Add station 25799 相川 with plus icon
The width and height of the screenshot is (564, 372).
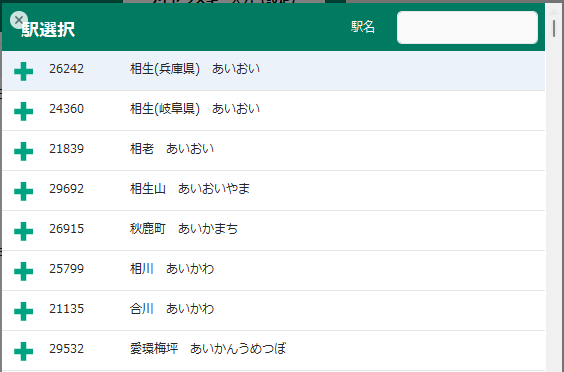24,271
